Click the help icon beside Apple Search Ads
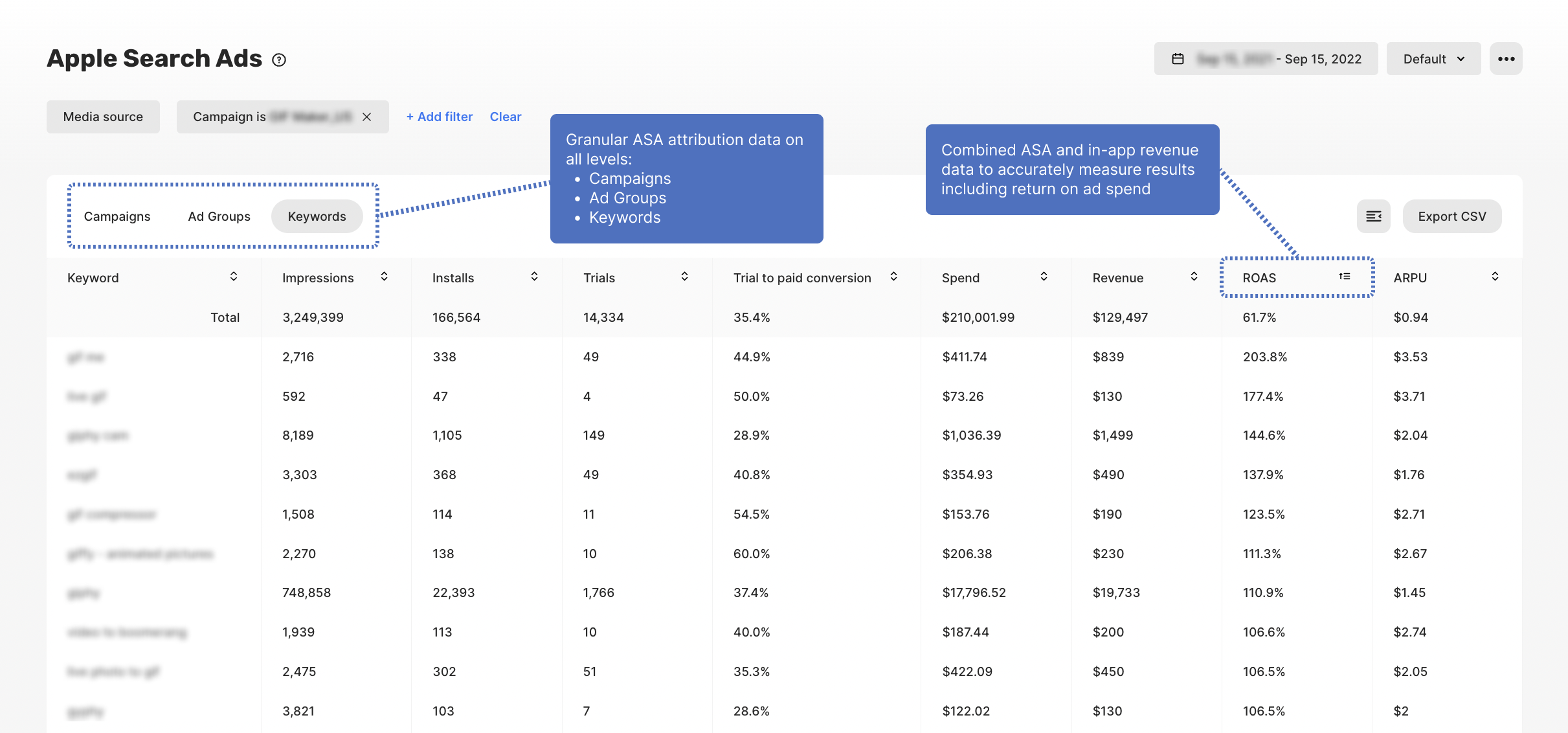The height and width of the screenshot is (733, 1568). (279, 60)
